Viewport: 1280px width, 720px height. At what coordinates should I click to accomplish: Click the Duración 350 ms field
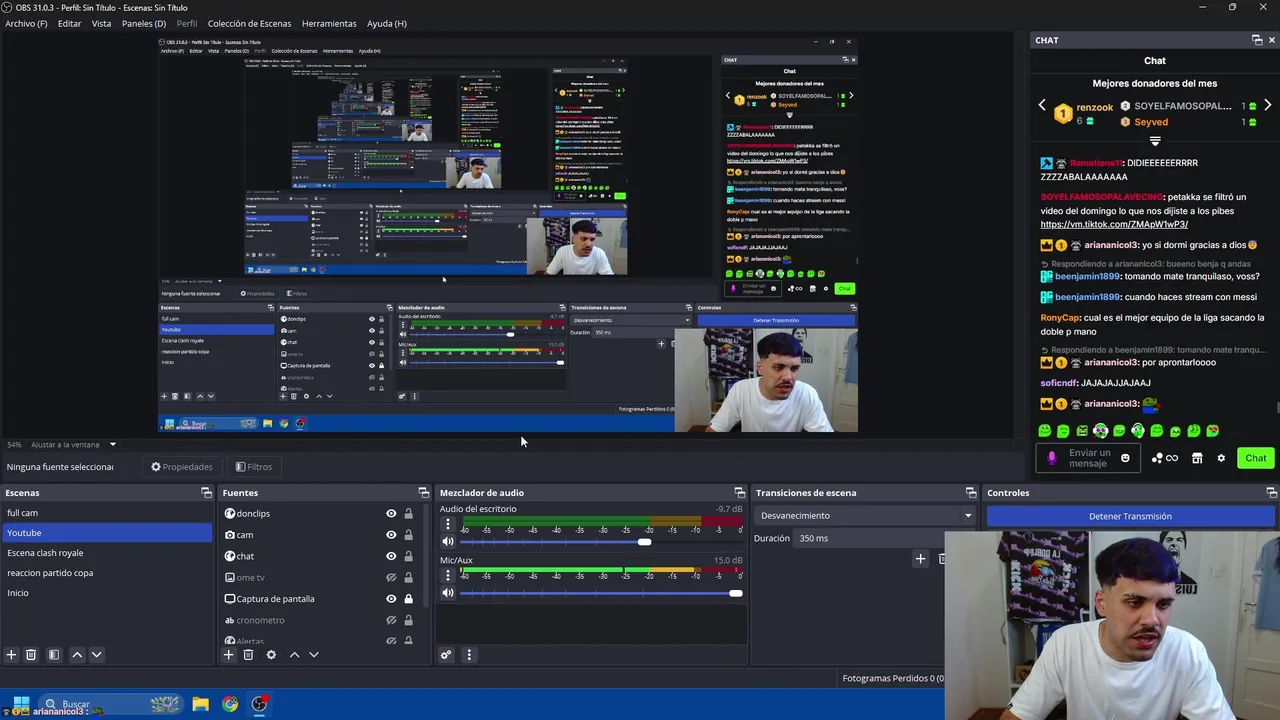point(870,538)
